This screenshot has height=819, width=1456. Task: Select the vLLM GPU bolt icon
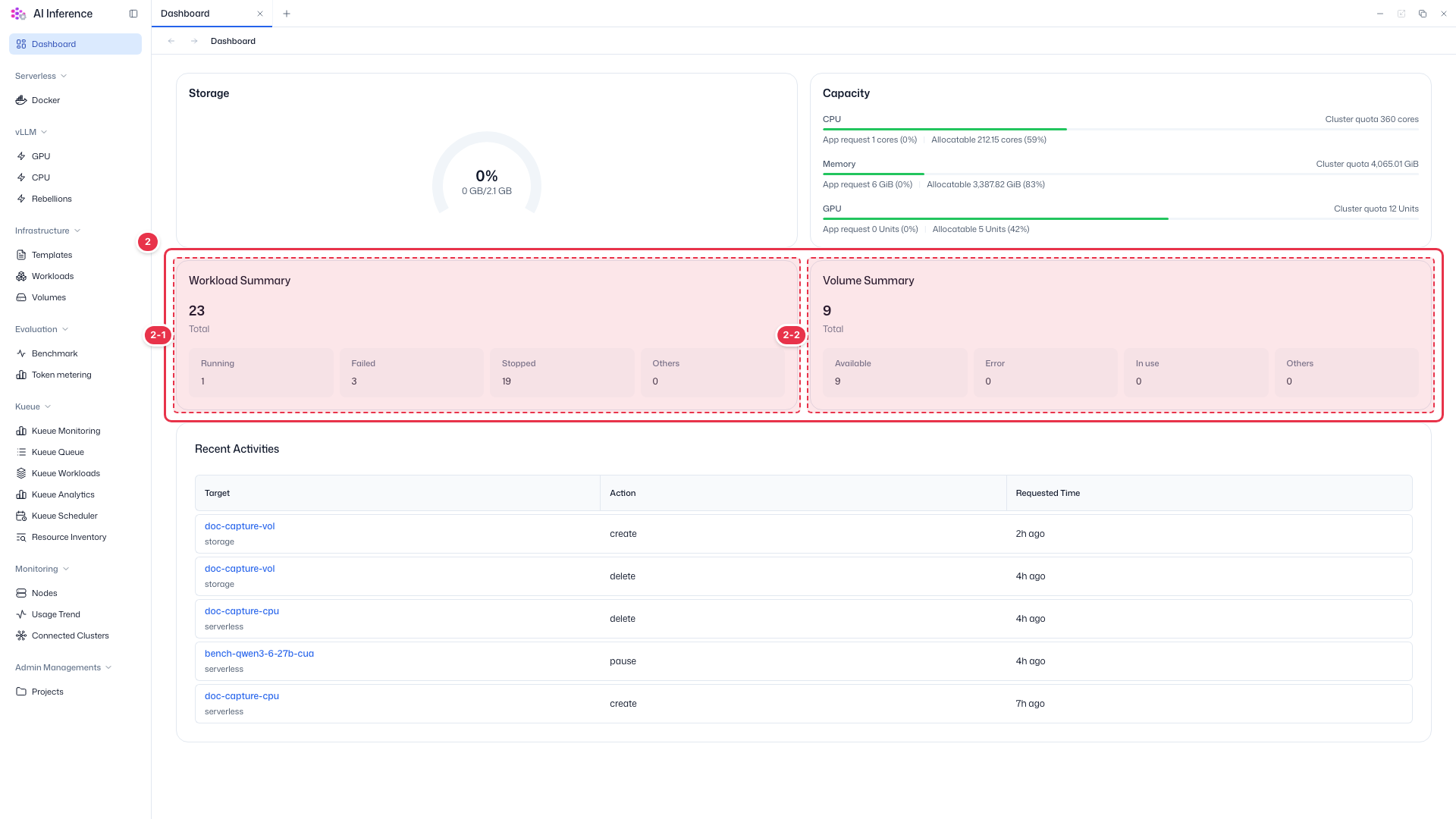[21, 156]
